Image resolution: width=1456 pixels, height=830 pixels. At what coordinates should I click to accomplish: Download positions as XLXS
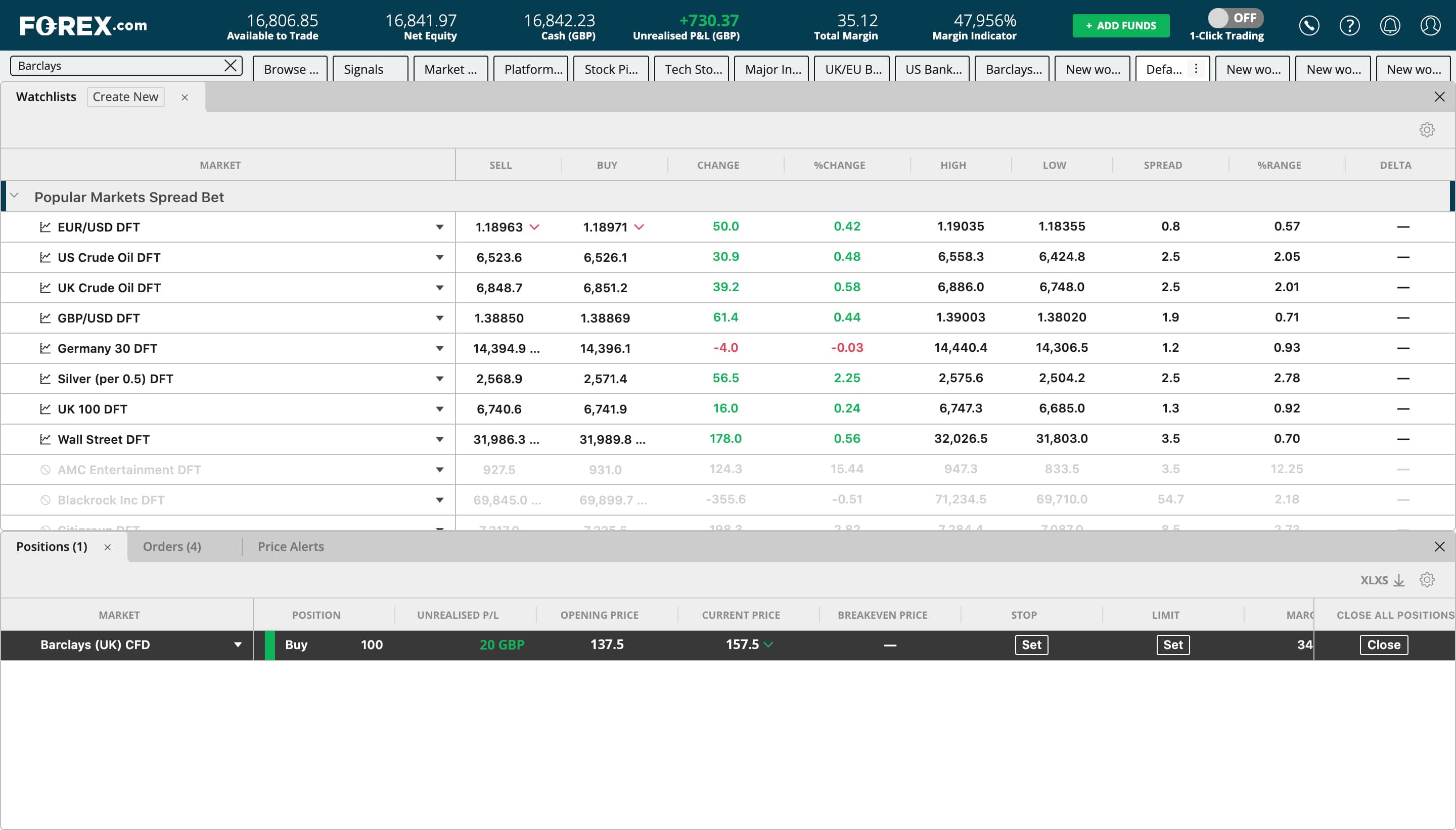click(x=1383, y=580)
